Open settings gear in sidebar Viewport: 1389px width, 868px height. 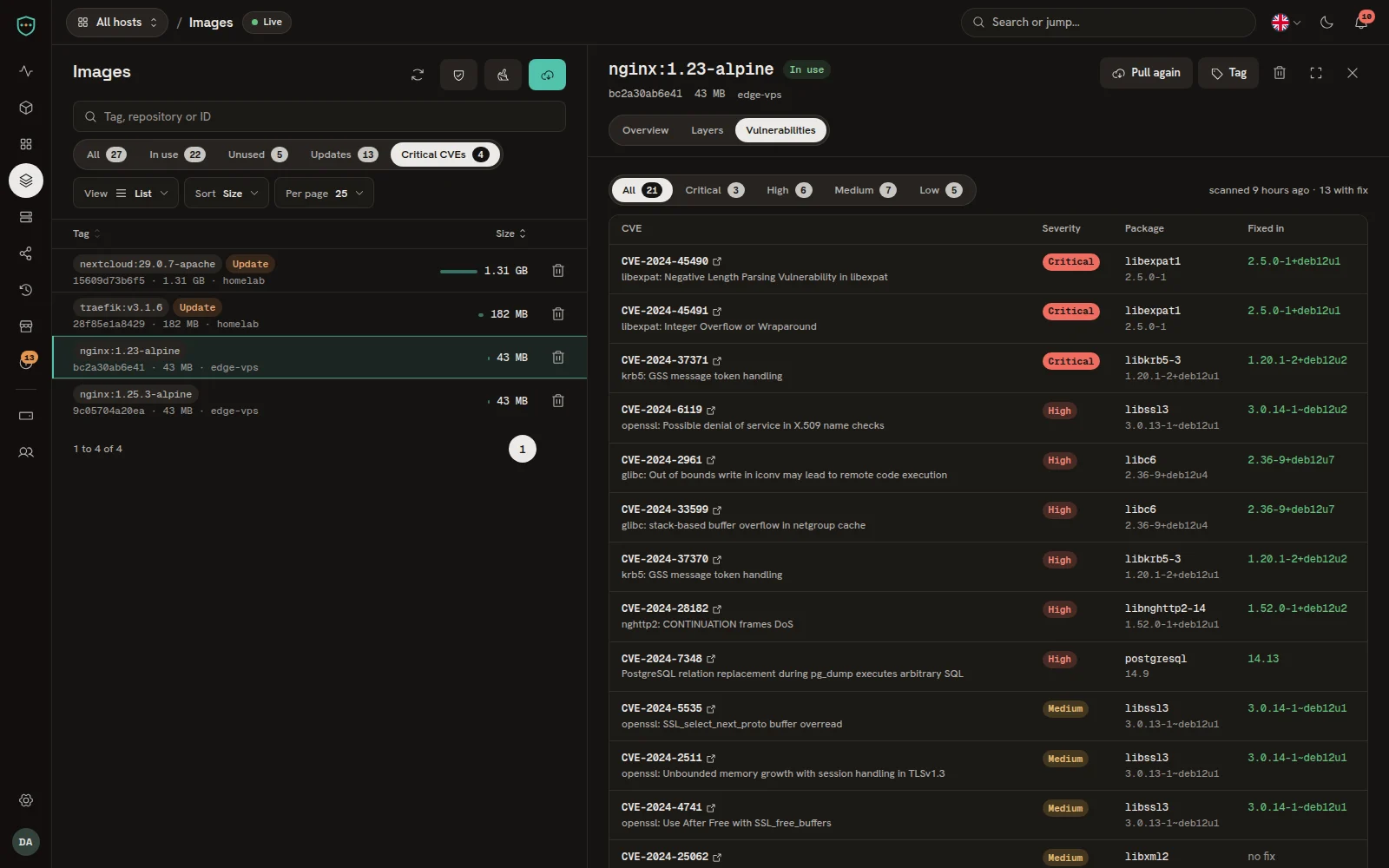[x=26, y=800]
